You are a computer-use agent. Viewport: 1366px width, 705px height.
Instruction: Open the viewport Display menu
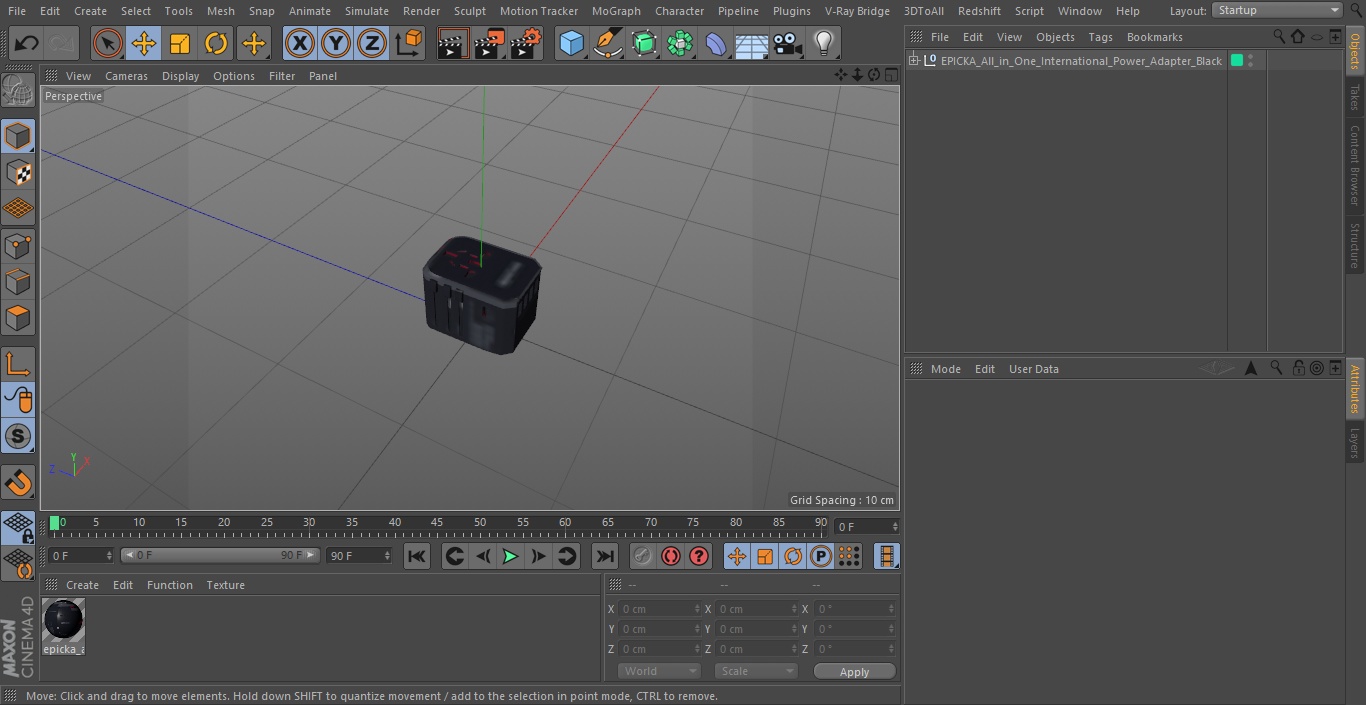click(180, 76)
